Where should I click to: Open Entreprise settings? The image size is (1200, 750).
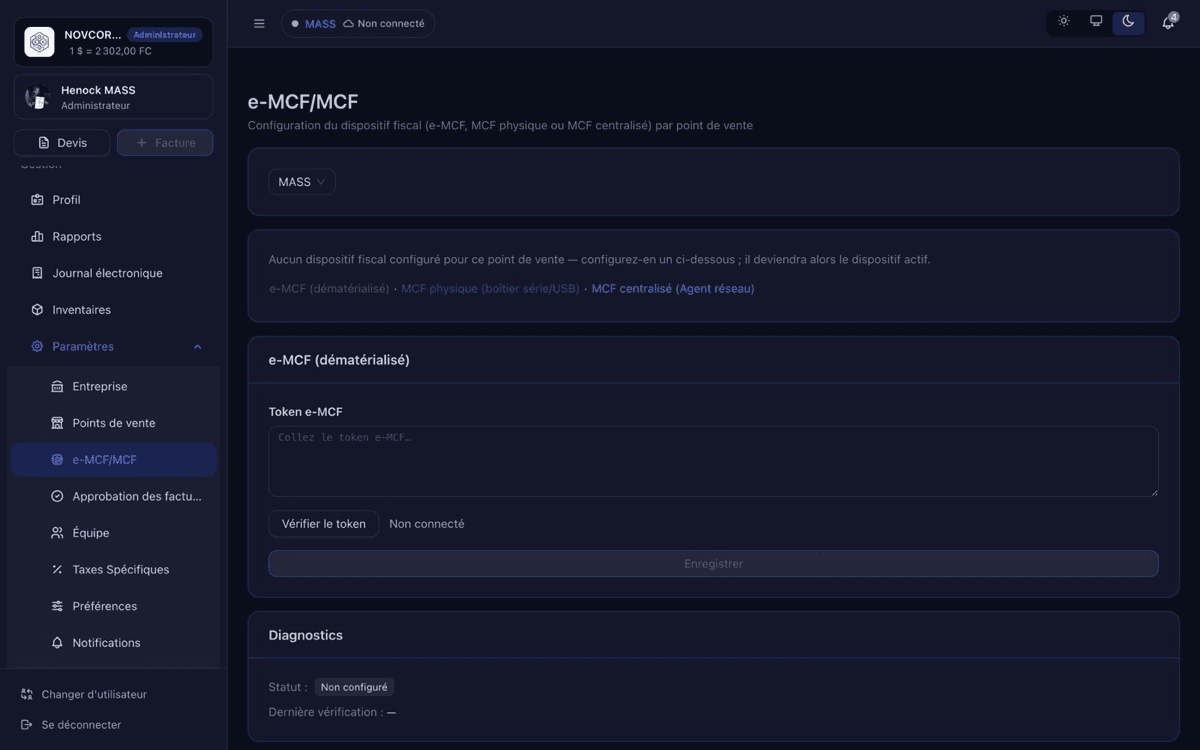pos(113,387)
